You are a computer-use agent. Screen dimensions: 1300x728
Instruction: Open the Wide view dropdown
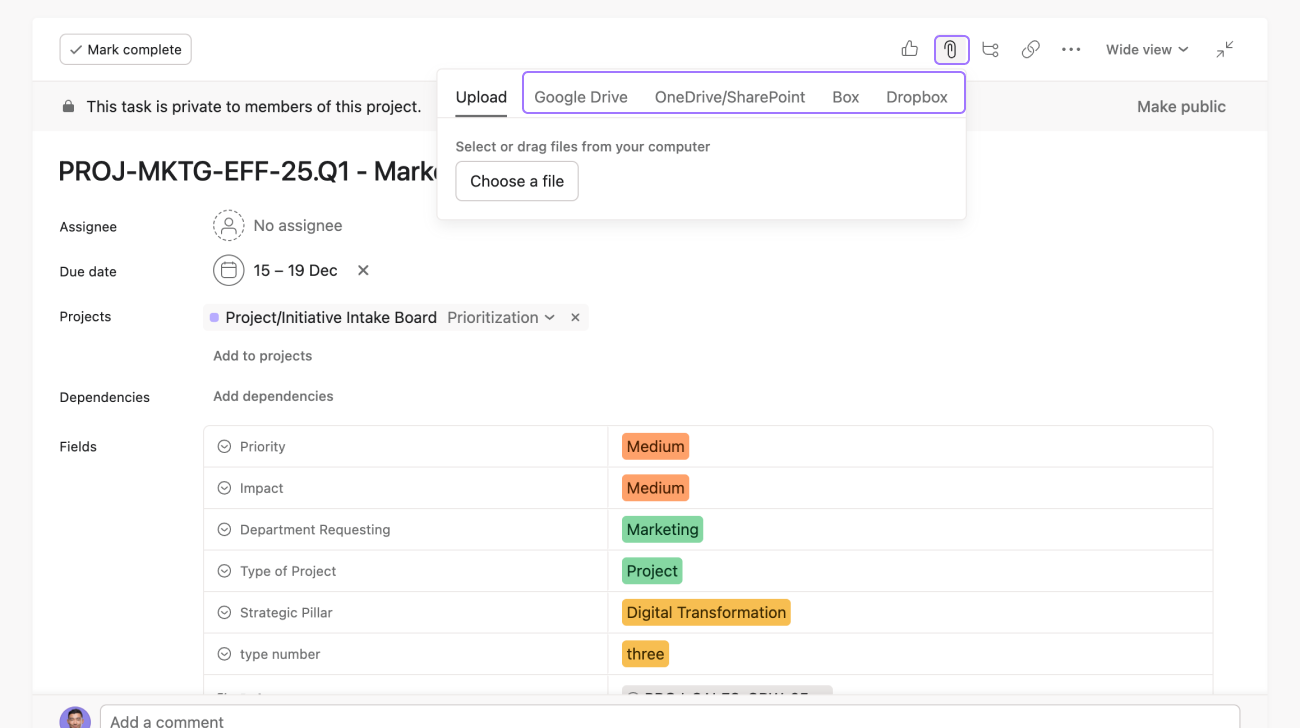pyautogui.click(x=1146, y=49)
